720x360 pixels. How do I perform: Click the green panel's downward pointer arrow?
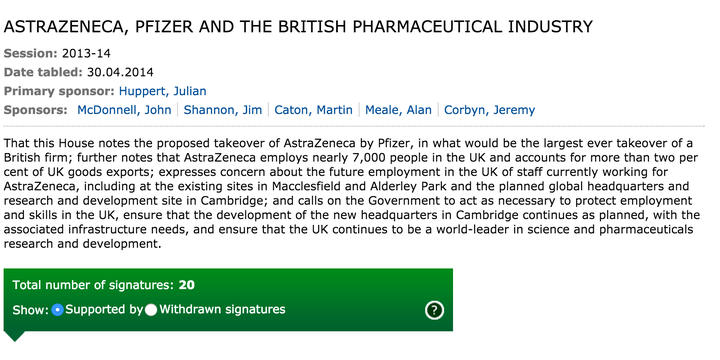tap(15, 336)
